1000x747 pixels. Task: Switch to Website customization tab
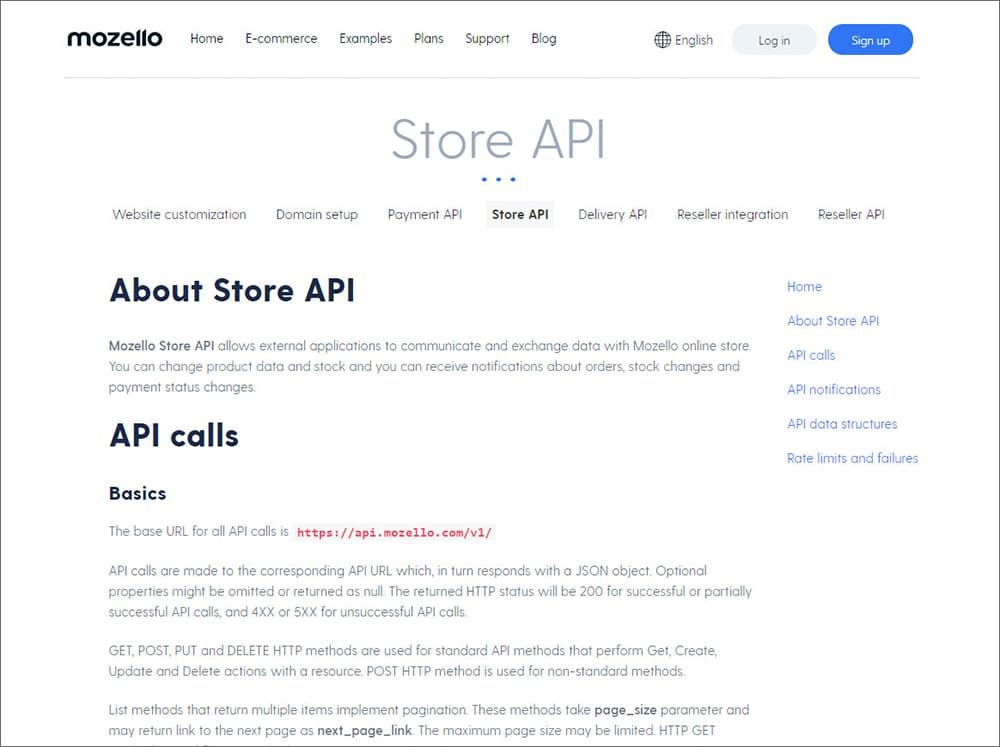pyautogui.click(x=179, y=214)
